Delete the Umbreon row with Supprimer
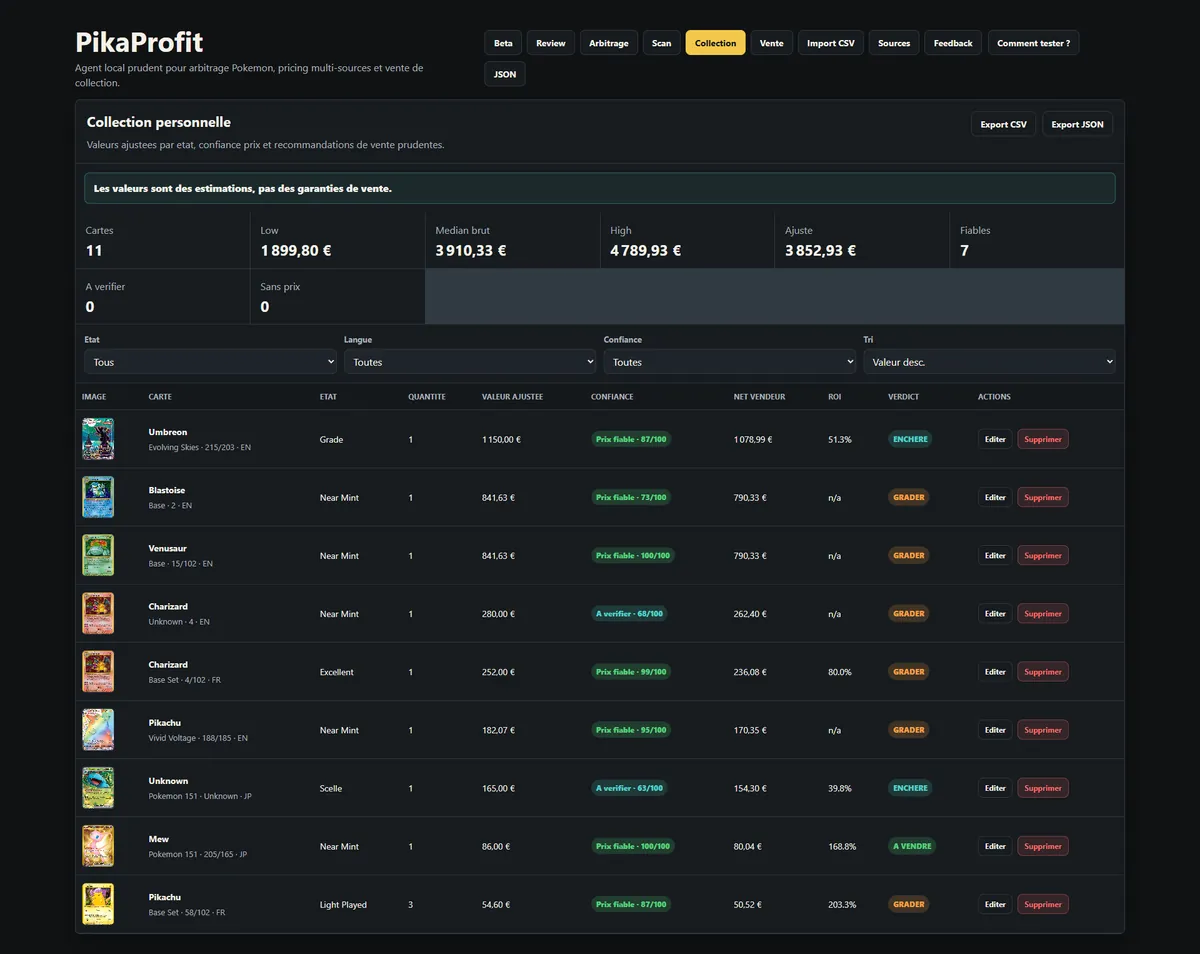 (1043, 439)
